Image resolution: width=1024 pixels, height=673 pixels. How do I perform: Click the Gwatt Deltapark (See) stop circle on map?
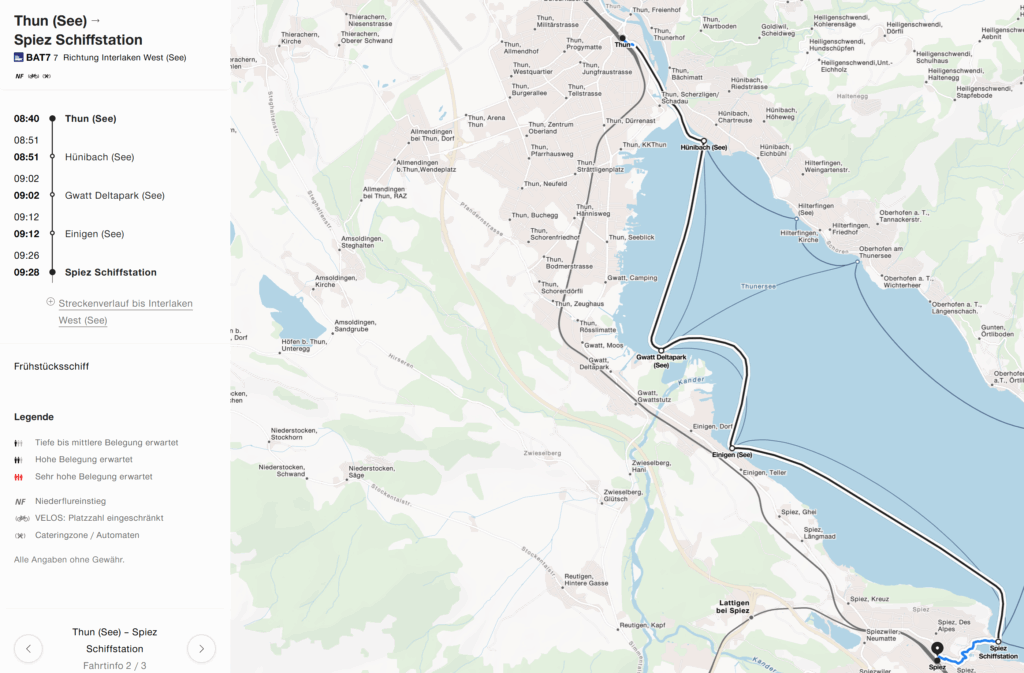coord(661,351)
